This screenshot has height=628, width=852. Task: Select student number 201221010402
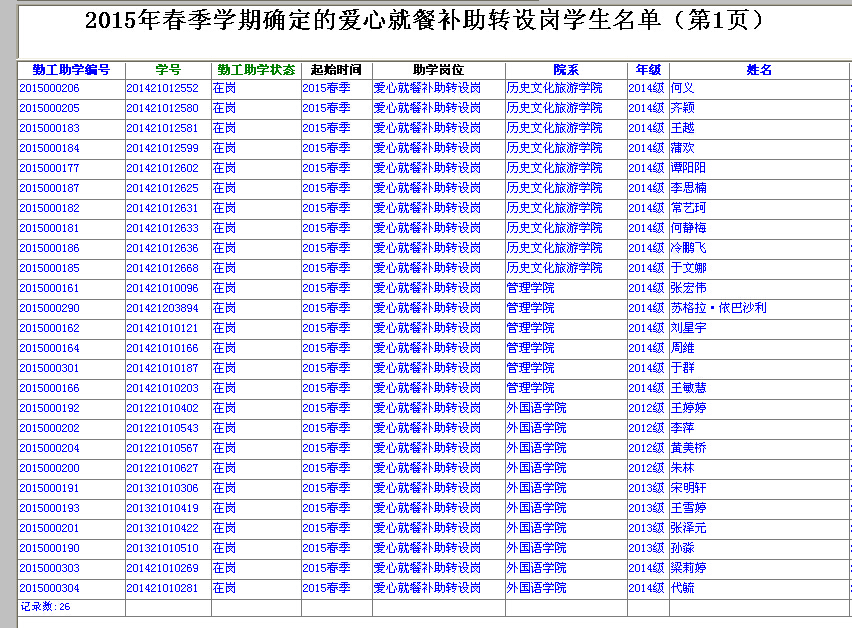[x=162, y=408]
